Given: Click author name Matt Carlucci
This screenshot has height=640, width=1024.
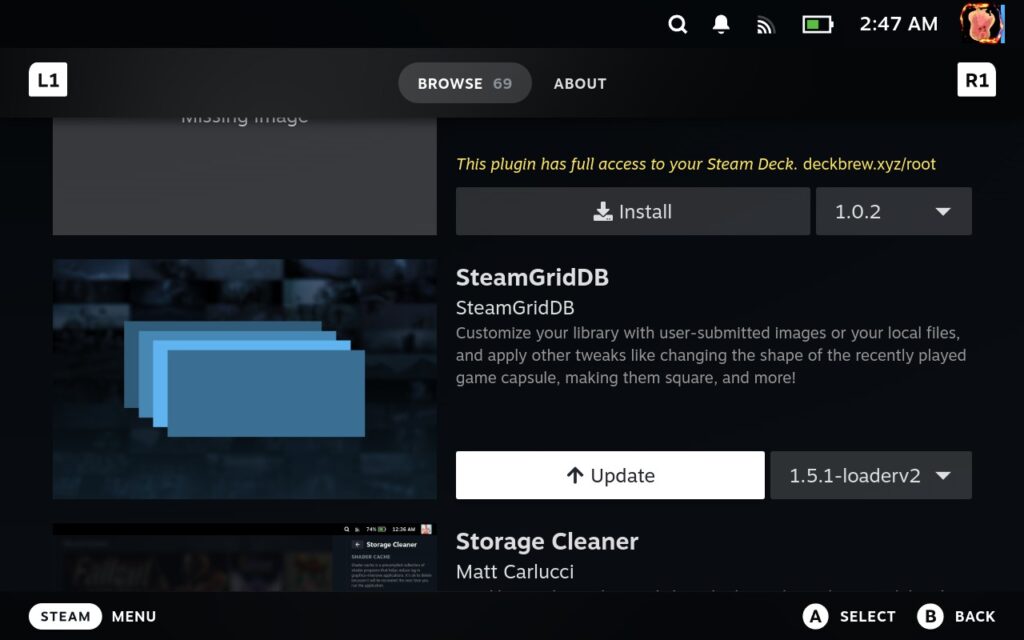Looking at the screenshot, I should (x=515, y=571).
